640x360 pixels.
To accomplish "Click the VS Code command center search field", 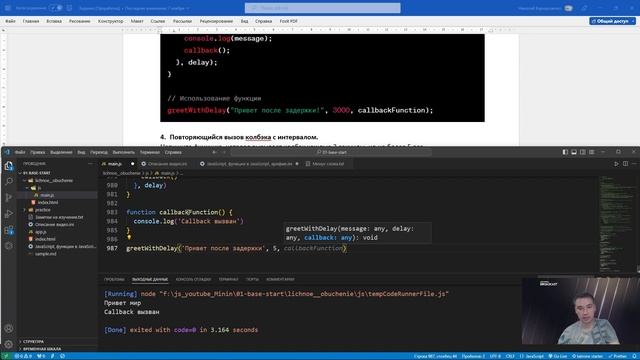I will tap(331, 152).
